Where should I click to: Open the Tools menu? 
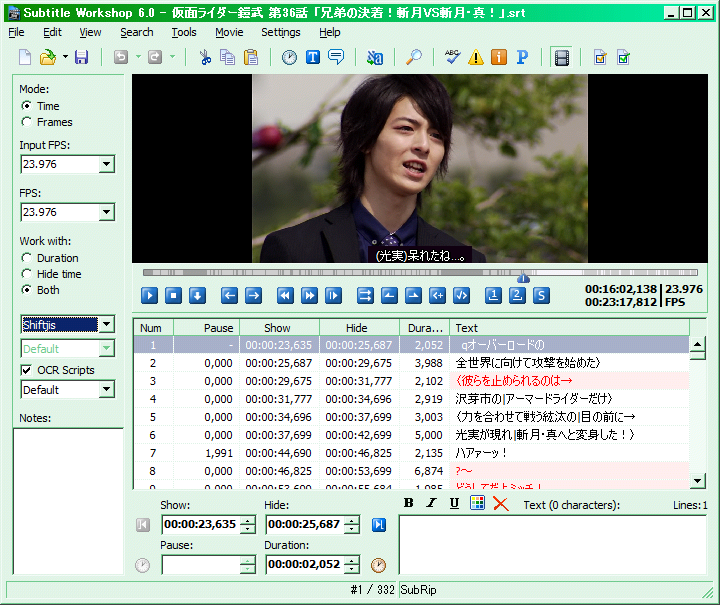tap(184, 32)
